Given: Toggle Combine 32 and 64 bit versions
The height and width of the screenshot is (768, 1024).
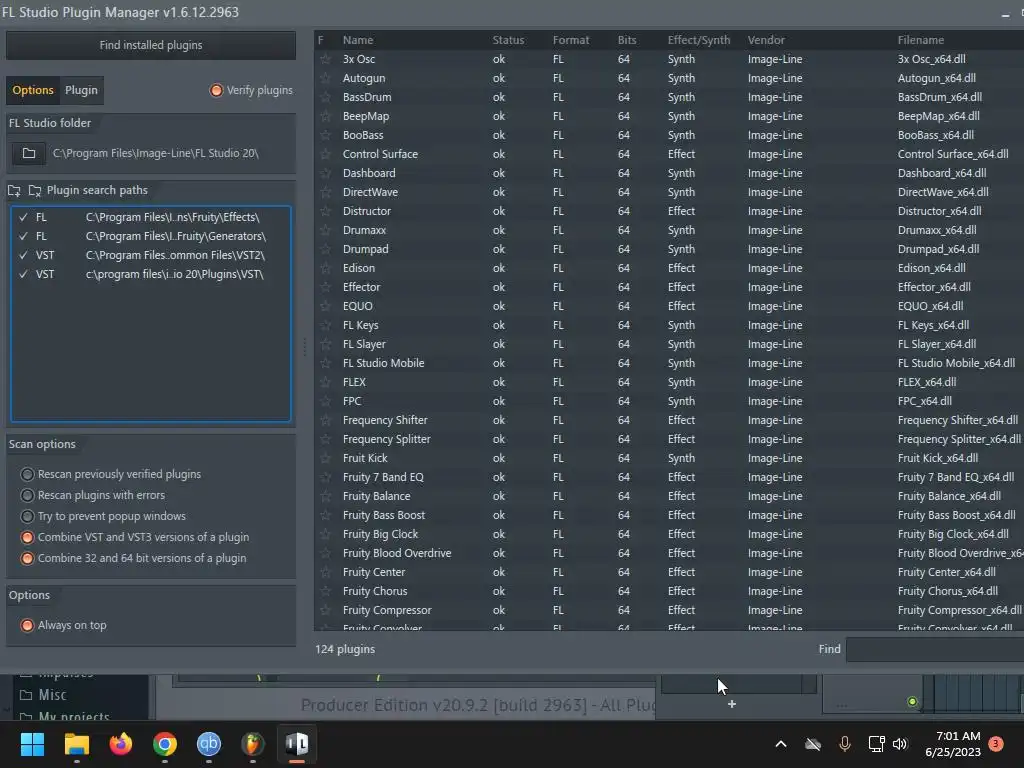Looking at the screenshot, I should (27, 558).
